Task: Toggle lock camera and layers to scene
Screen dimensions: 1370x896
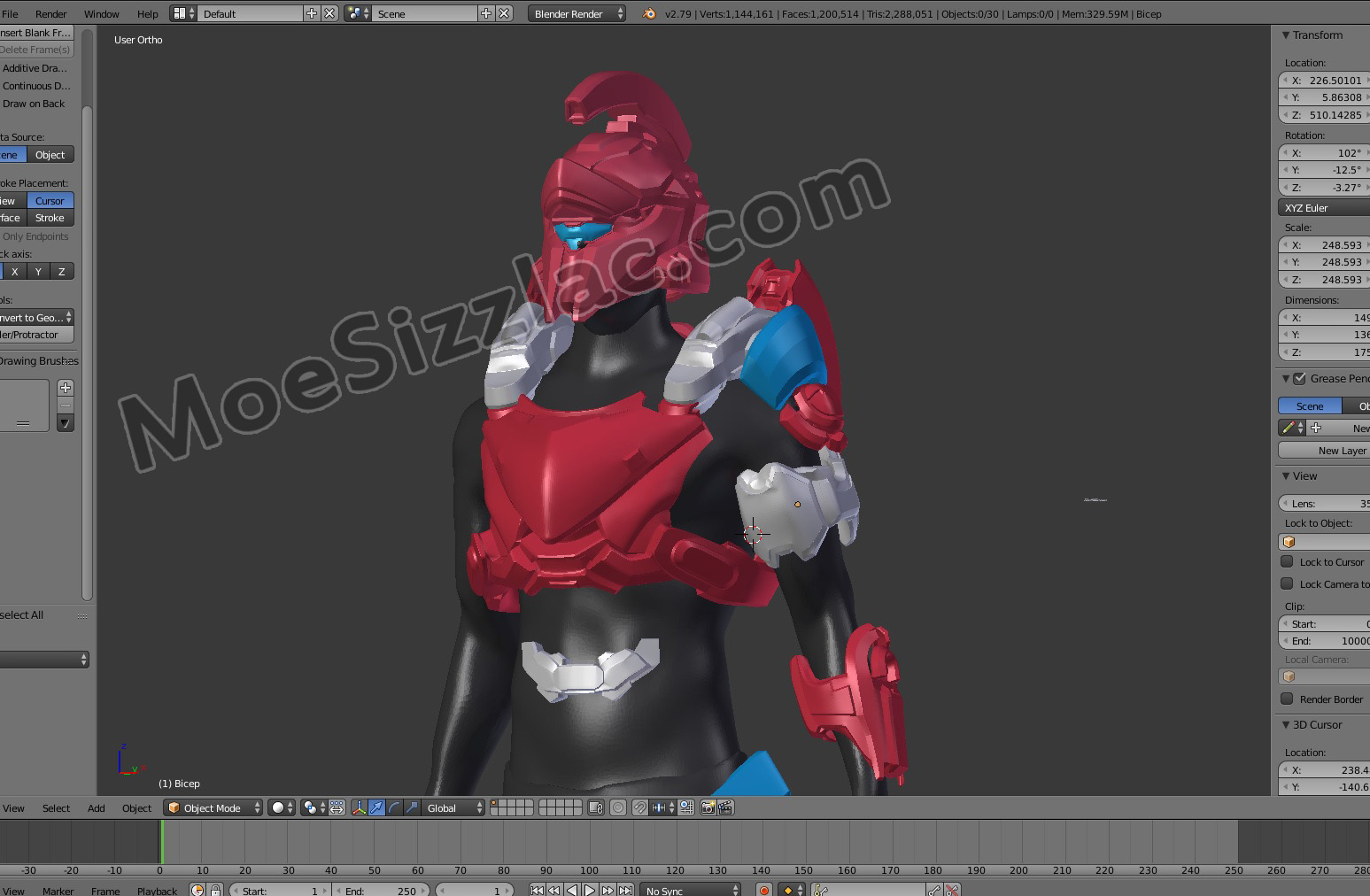Action: [596, 807]
